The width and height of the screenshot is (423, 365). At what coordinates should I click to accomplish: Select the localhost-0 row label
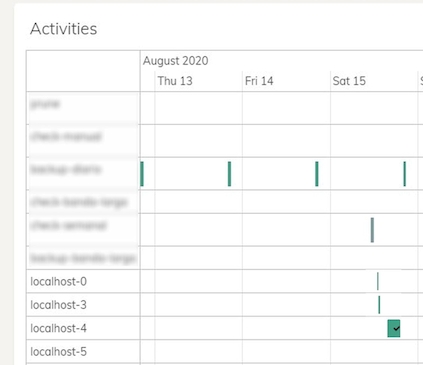(x=59, y=282)
